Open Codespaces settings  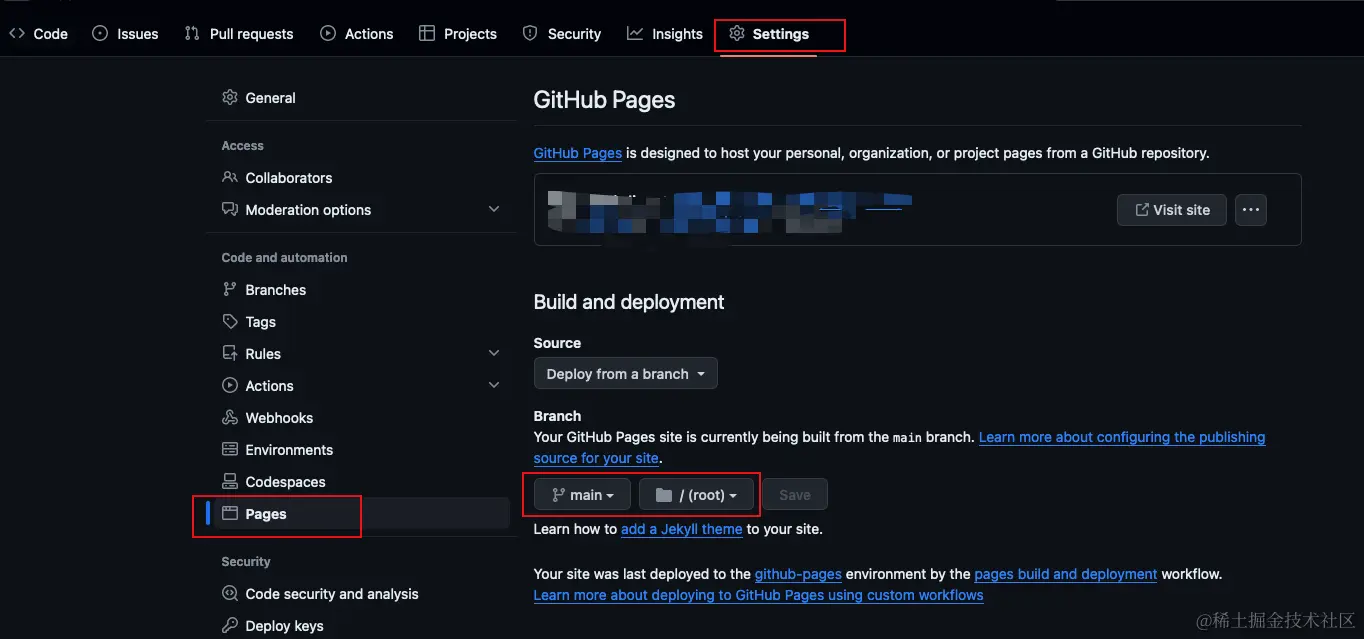(361, 482)
